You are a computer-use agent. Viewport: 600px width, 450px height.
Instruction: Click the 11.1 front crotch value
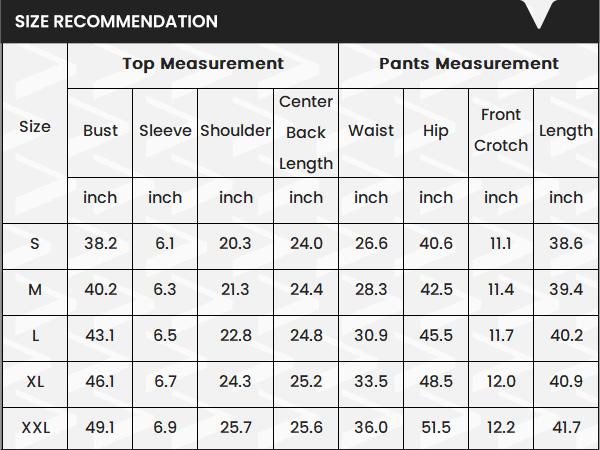(x=501, y=243)
